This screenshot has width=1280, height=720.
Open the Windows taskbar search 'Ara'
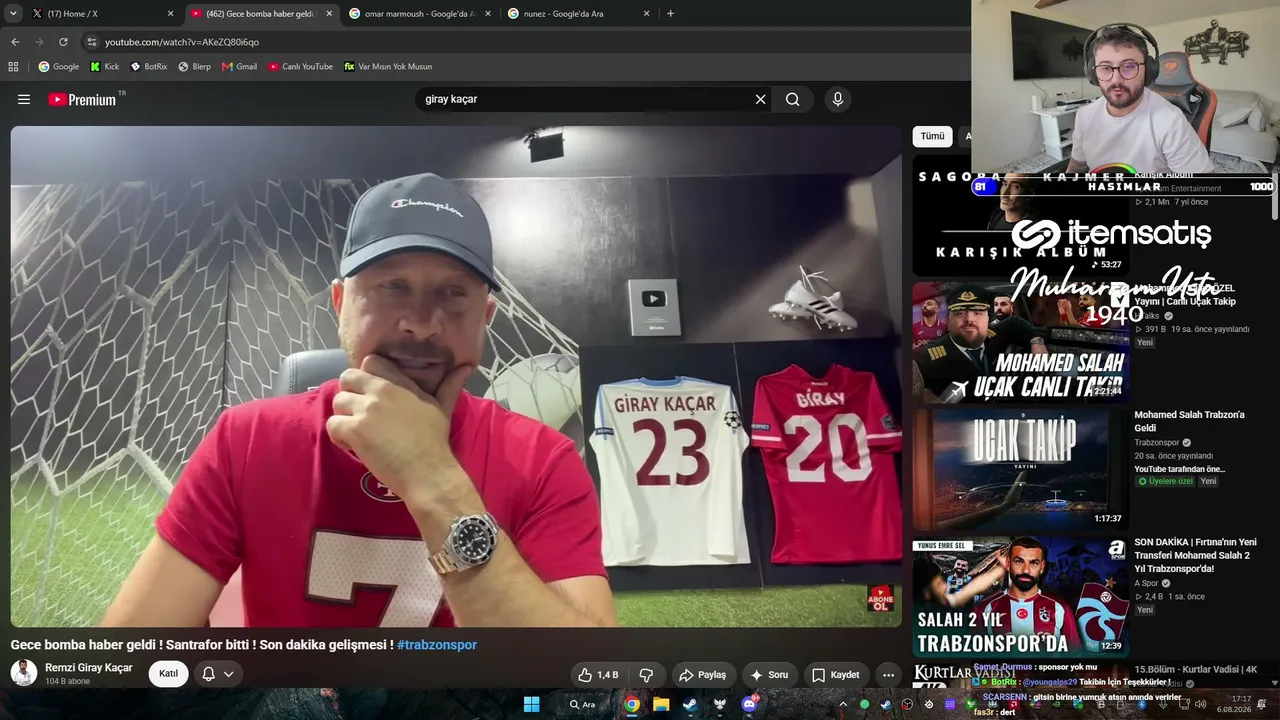tap(582, 704)
